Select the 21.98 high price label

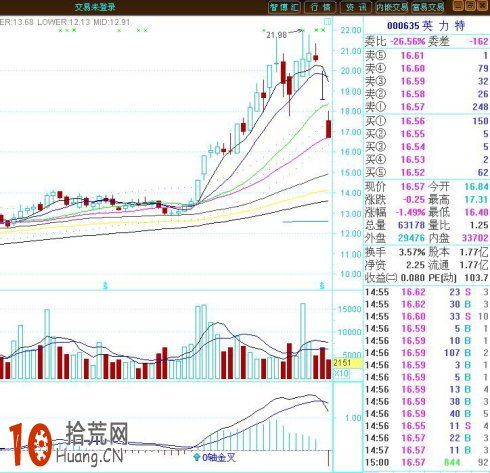[276, 35]
